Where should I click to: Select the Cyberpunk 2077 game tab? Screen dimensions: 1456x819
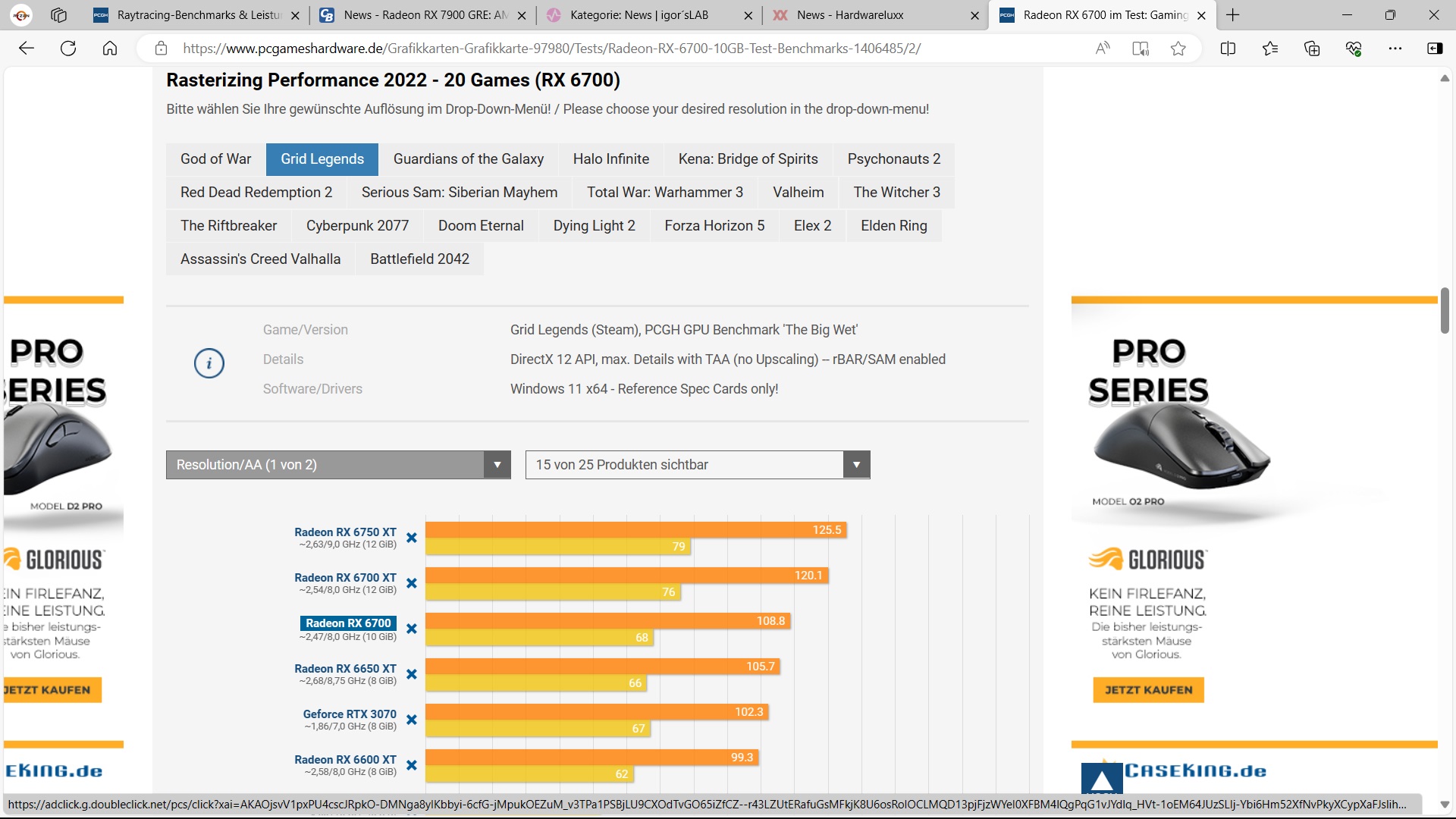(x=357, y=225)
